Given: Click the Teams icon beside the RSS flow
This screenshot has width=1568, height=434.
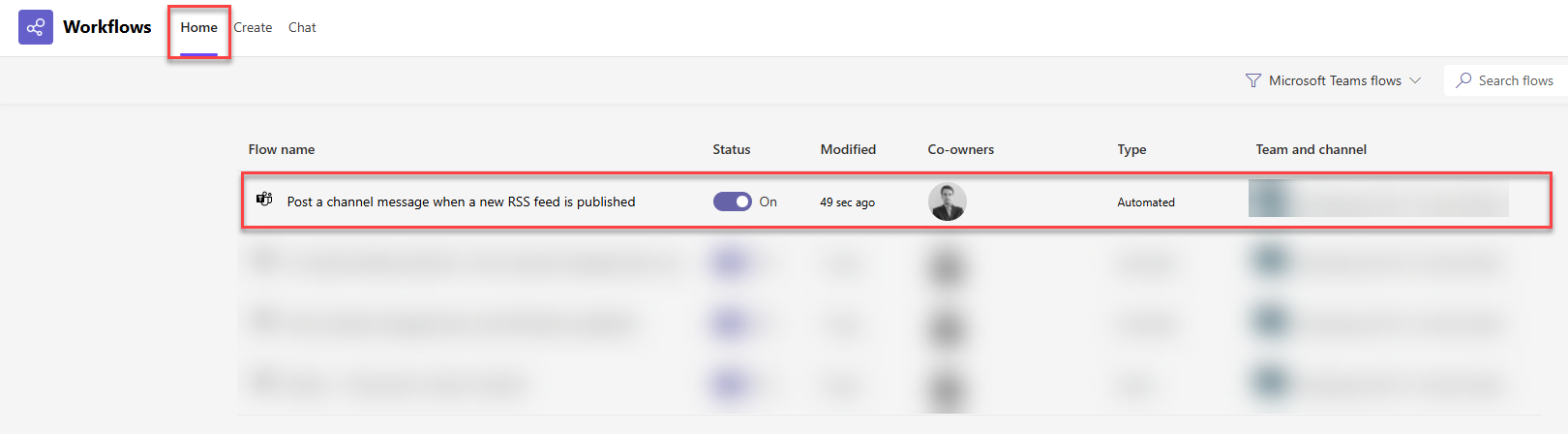Looking at the screenshot, I should click(x=264, y=200).
